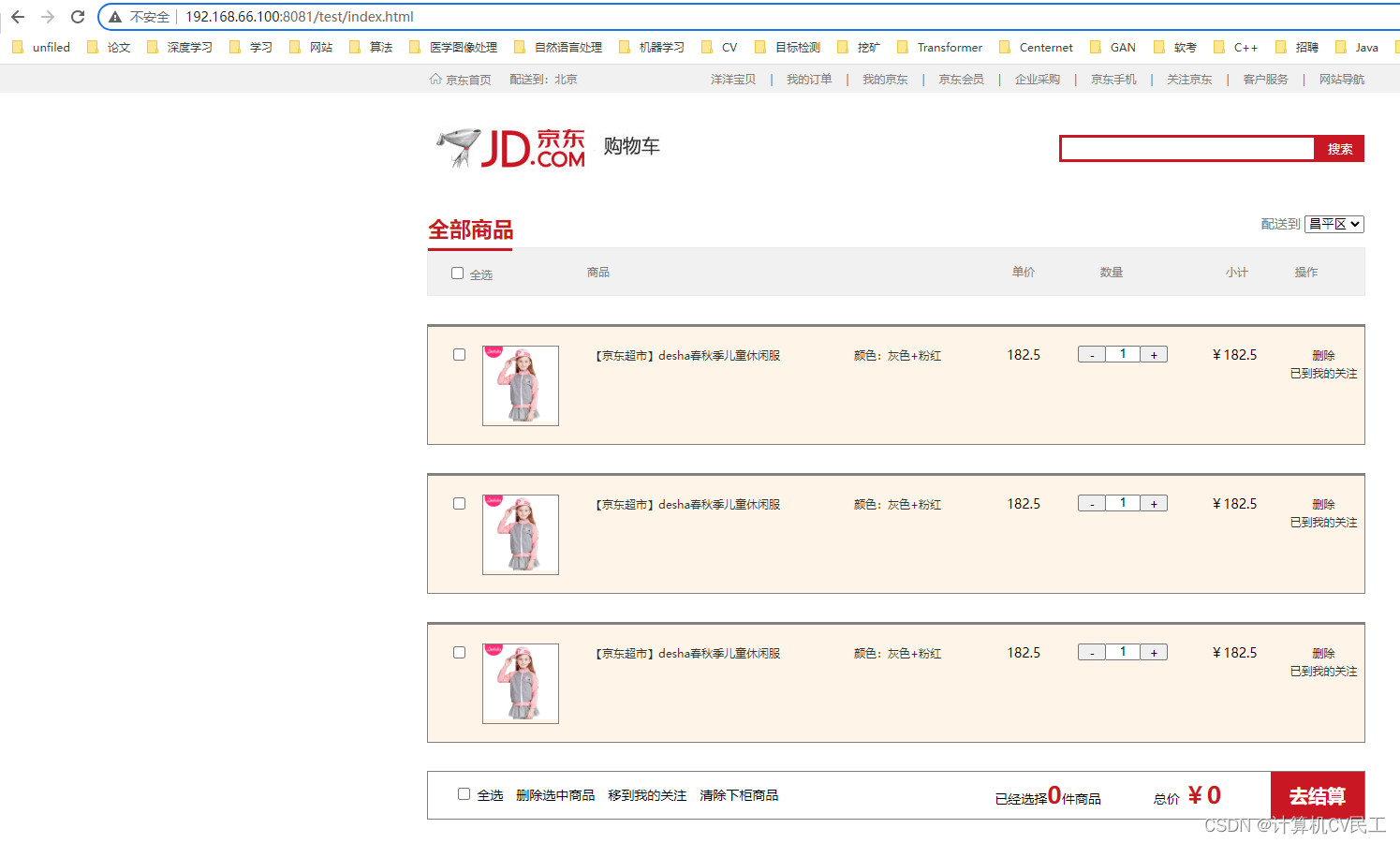Screen dimensions: 1400x843
Task: Open 网站导航 in the top navigation
Action: pos(1342,80)
